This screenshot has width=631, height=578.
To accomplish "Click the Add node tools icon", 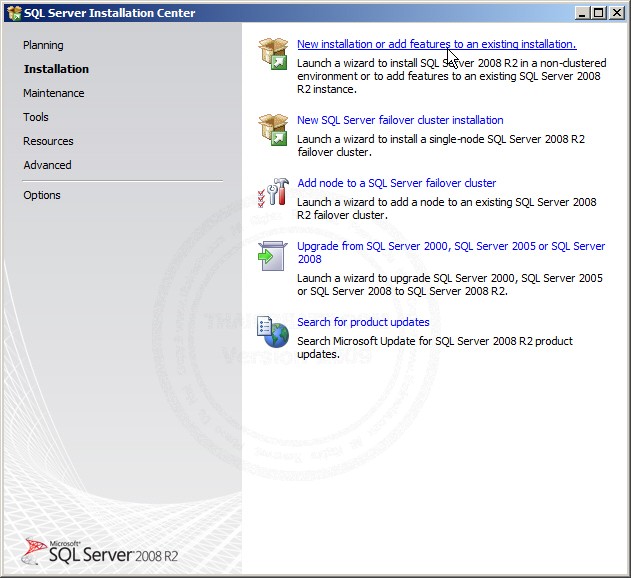I will tap(273, 192).
